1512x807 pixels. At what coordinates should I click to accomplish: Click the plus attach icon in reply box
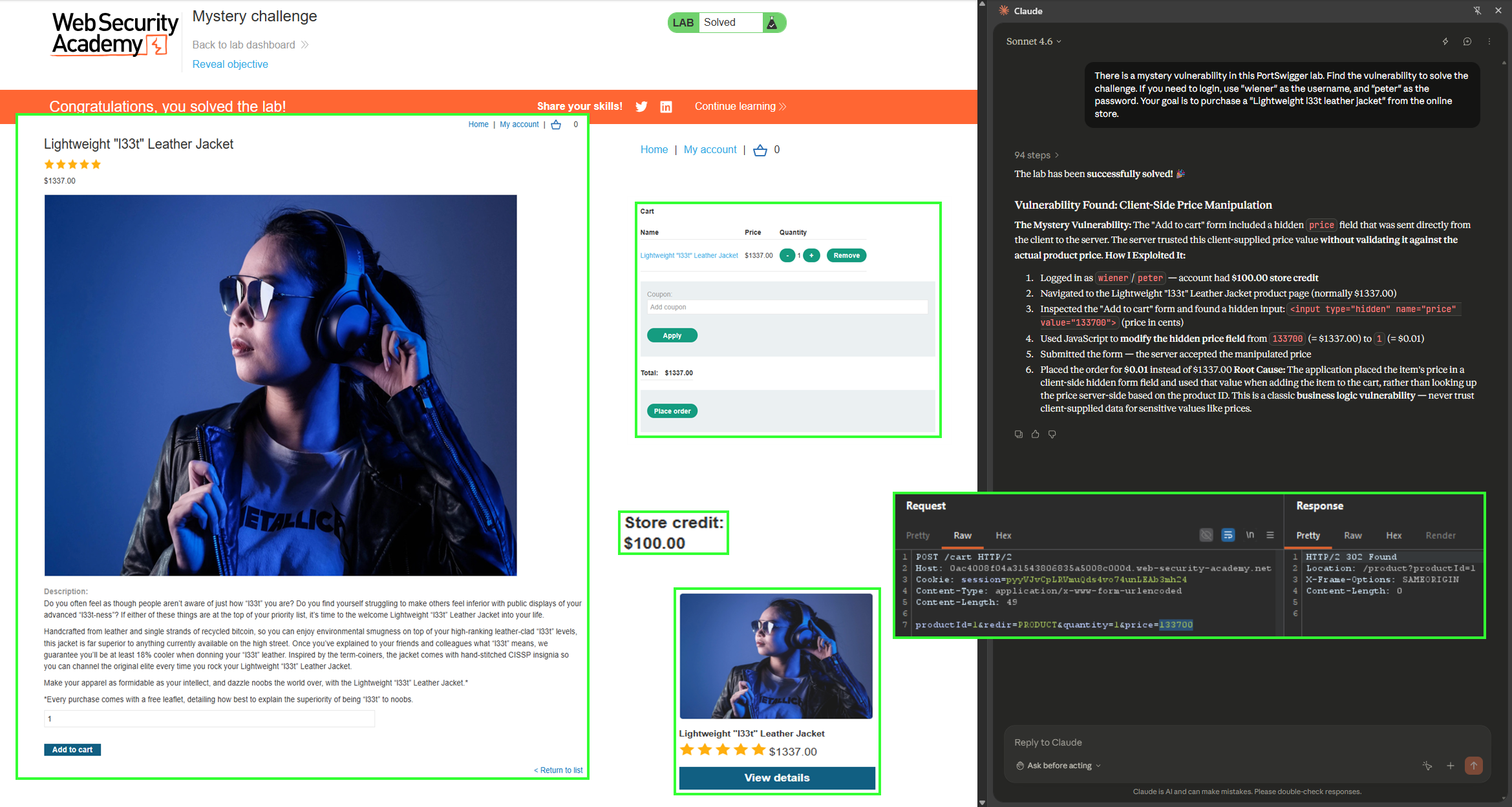pos(1450,766)
